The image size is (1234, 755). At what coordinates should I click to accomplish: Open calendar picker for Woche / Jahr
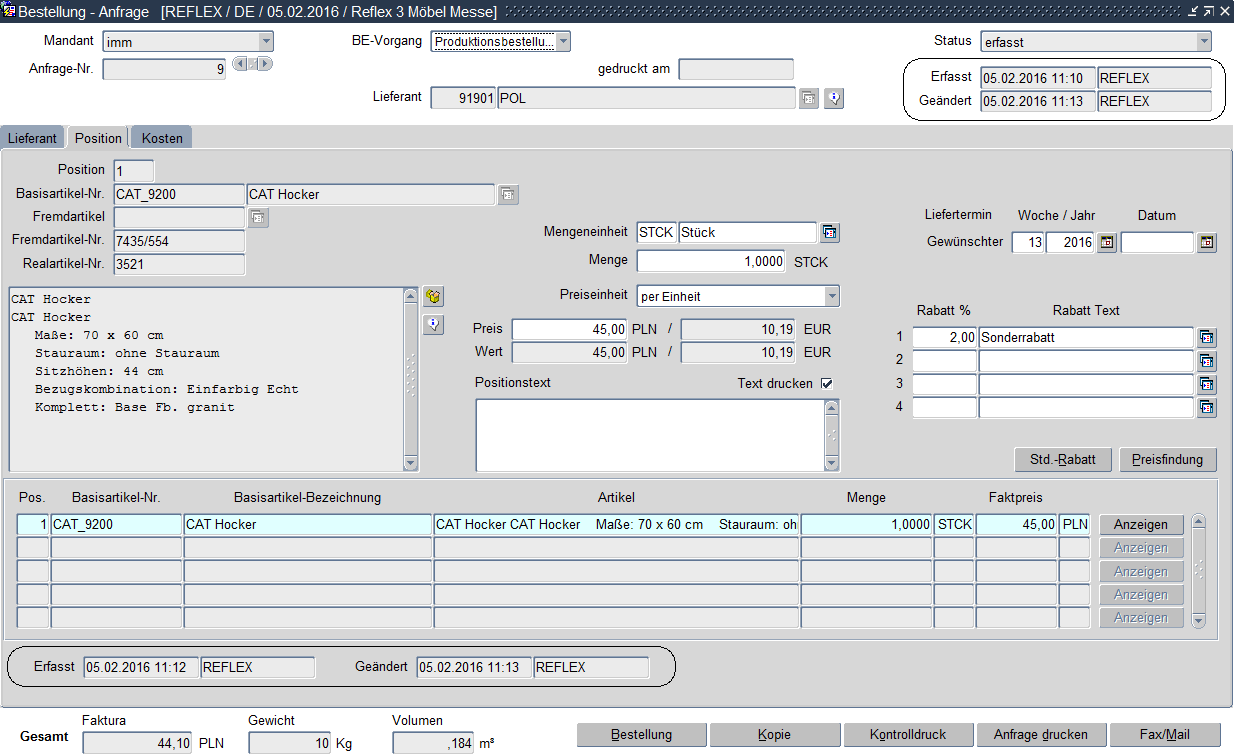(x=1106, y=243)
